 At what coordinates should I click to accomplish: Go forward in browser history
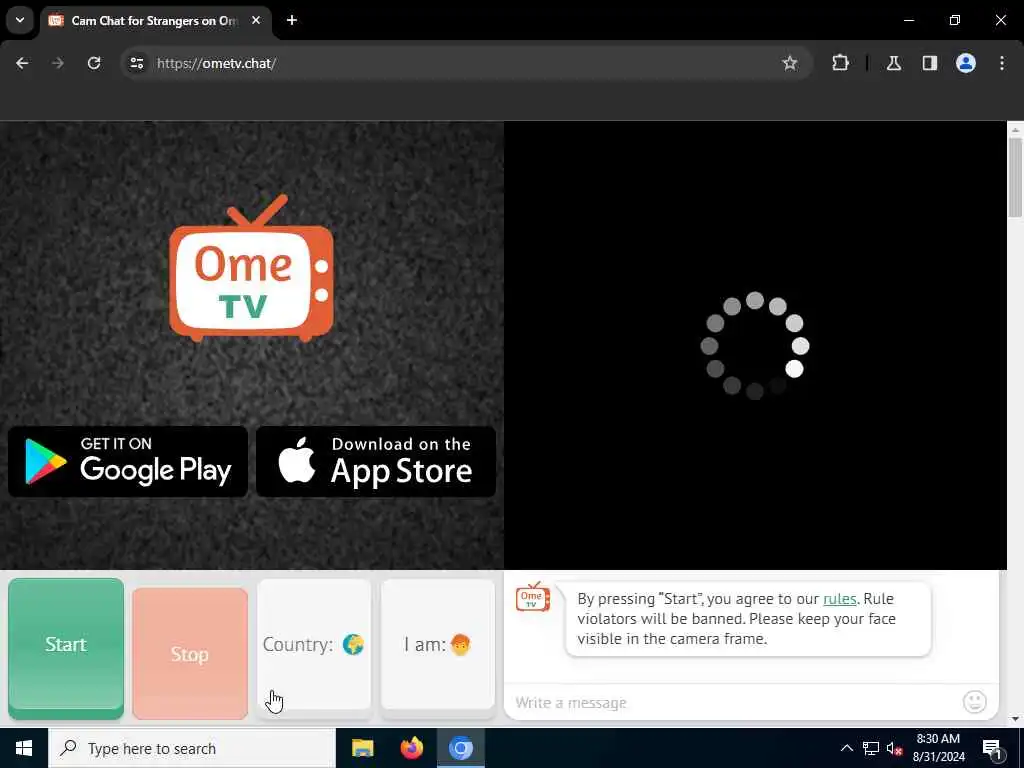pos(58,63)
